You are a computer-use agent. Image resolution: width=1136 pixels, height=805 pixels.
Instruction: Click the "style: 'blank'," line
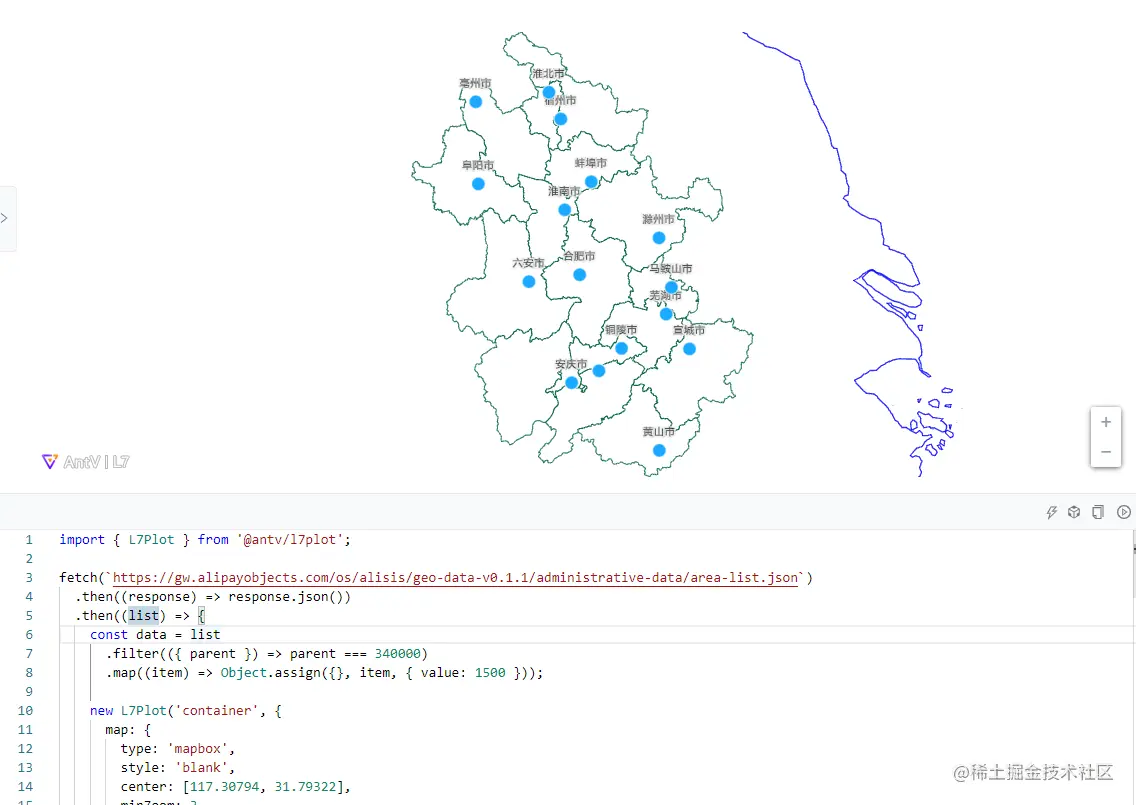coord(178,767)
